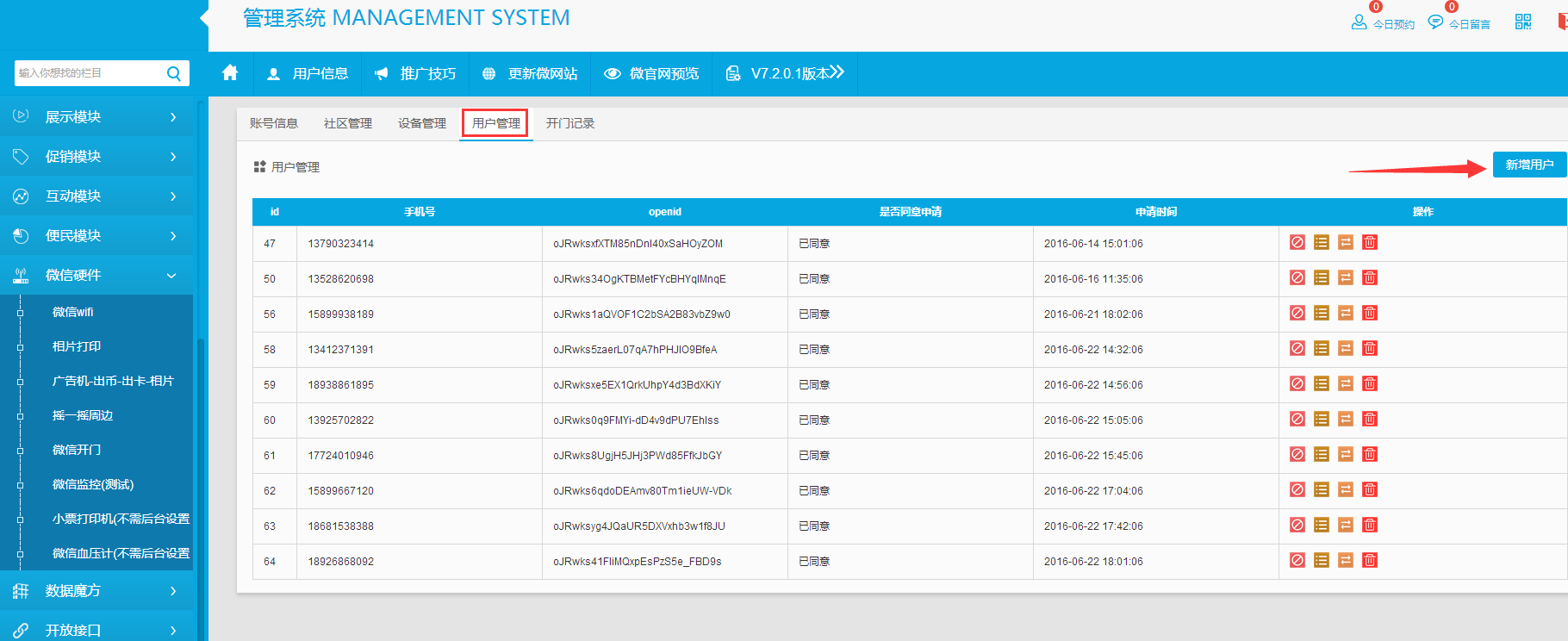The height and width of the screenshot is (641, 1568).
Task: Delete user with id 60
Action: click(1370, 419)
